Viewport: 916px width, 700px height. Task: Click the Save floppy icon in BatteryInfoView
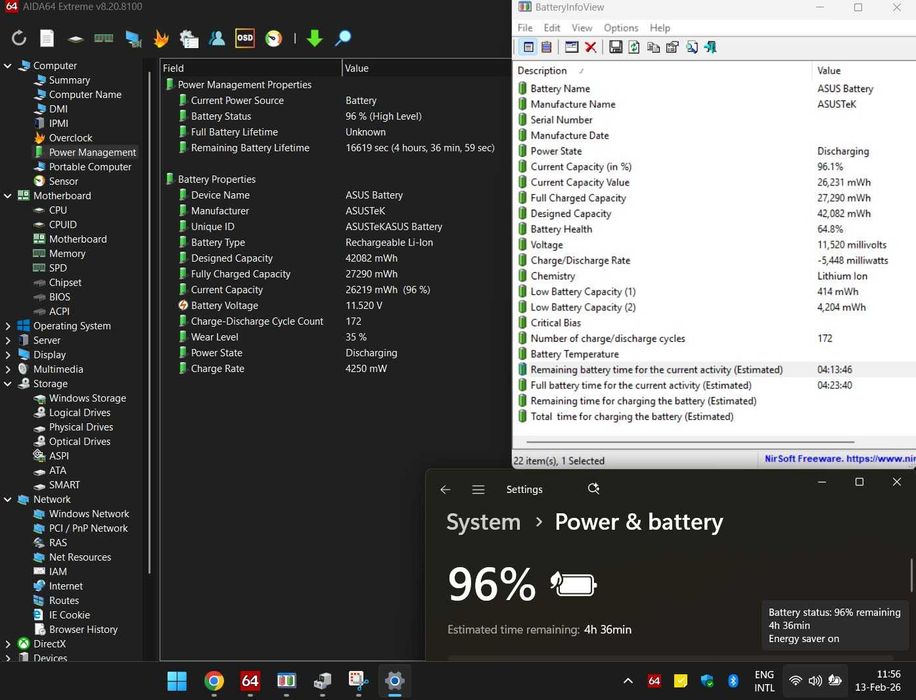(616, 47)
